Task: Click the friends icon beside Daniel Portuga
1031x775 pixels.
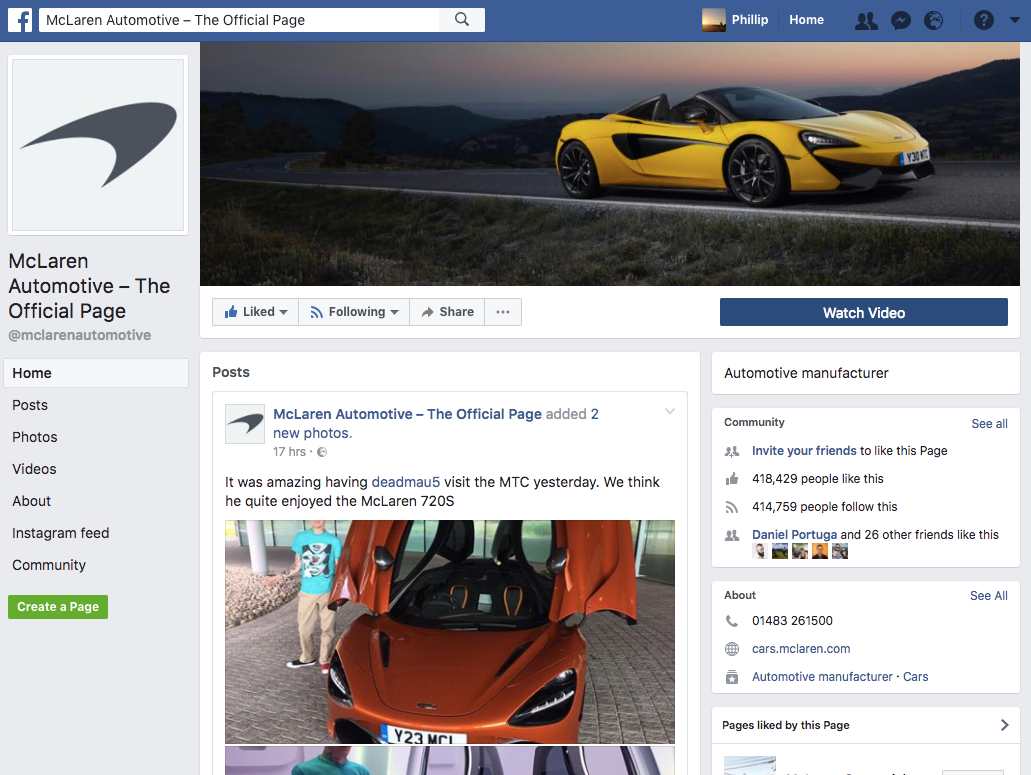Action: (x=732, y=535)
